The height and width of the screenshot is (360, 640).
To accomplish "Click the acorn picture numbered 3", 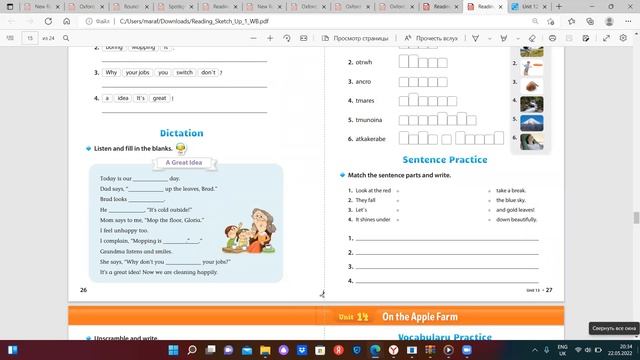I will (531, 86).
